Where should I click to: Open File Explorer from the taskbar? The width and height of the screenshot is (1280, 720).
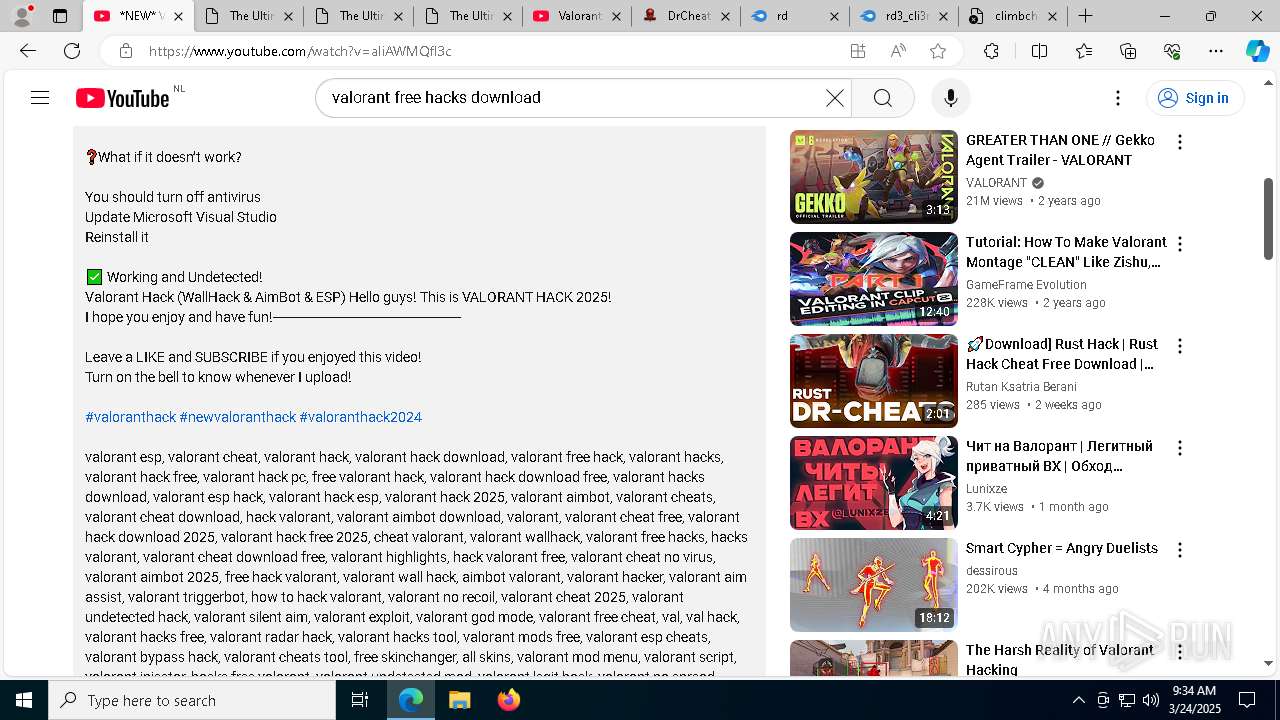point(459,700)
